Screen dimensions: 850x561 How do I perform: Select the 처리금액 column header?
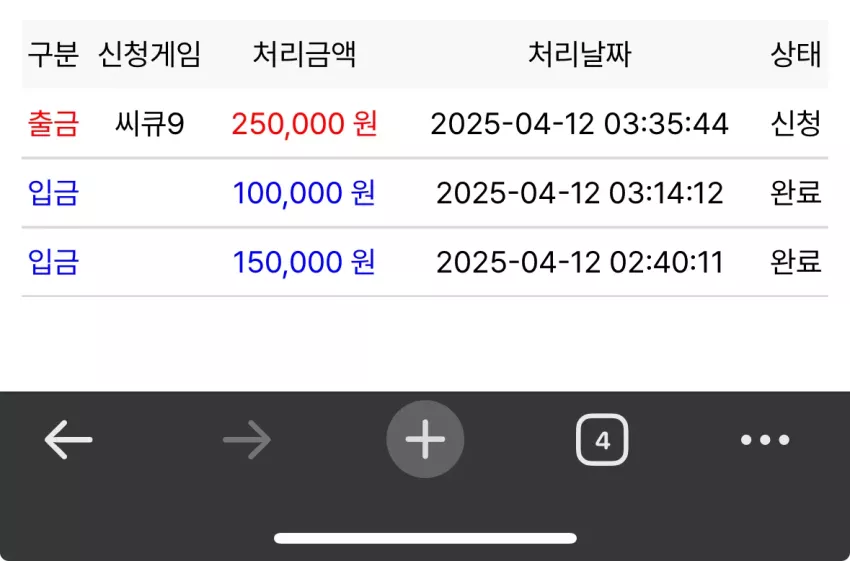coord(304,54)
